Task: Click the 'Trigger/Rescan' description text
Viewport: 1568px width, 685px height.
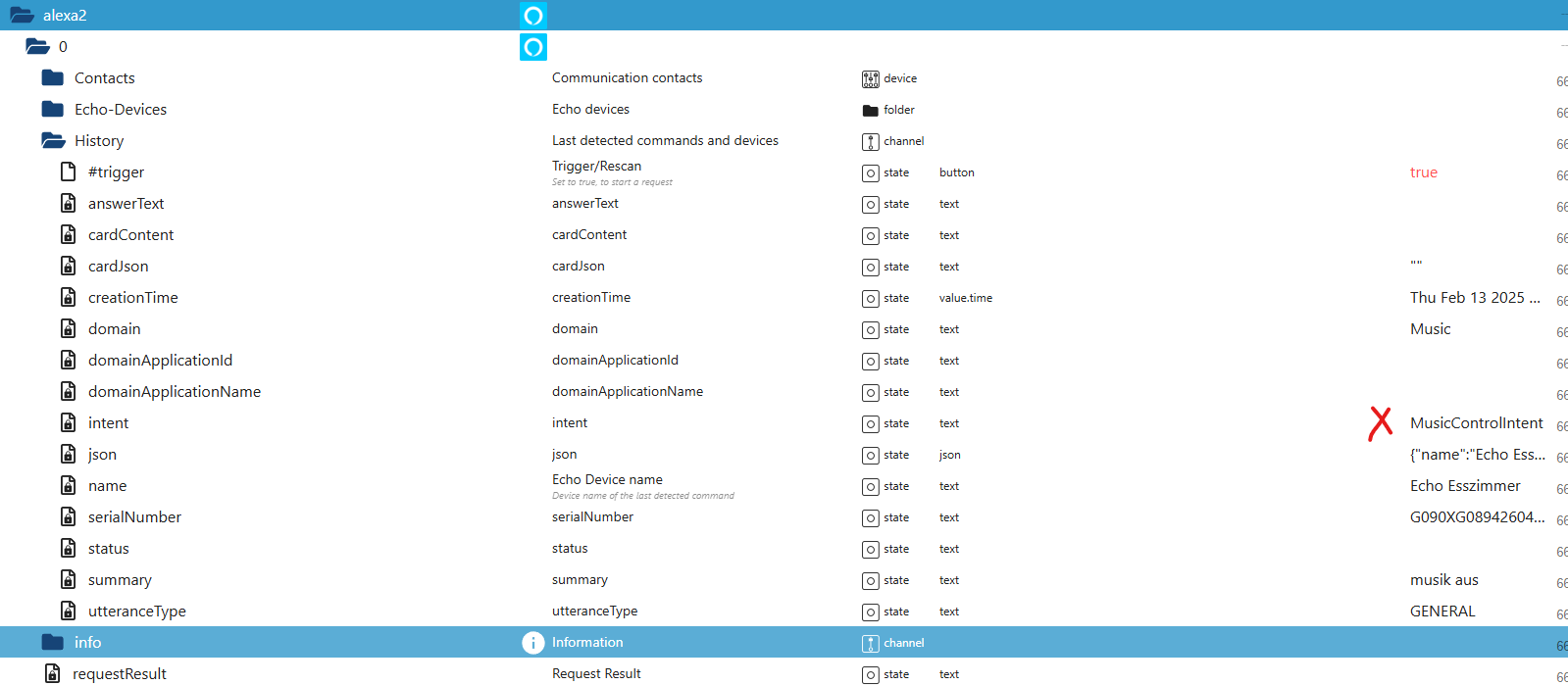Action: [596, 167]
